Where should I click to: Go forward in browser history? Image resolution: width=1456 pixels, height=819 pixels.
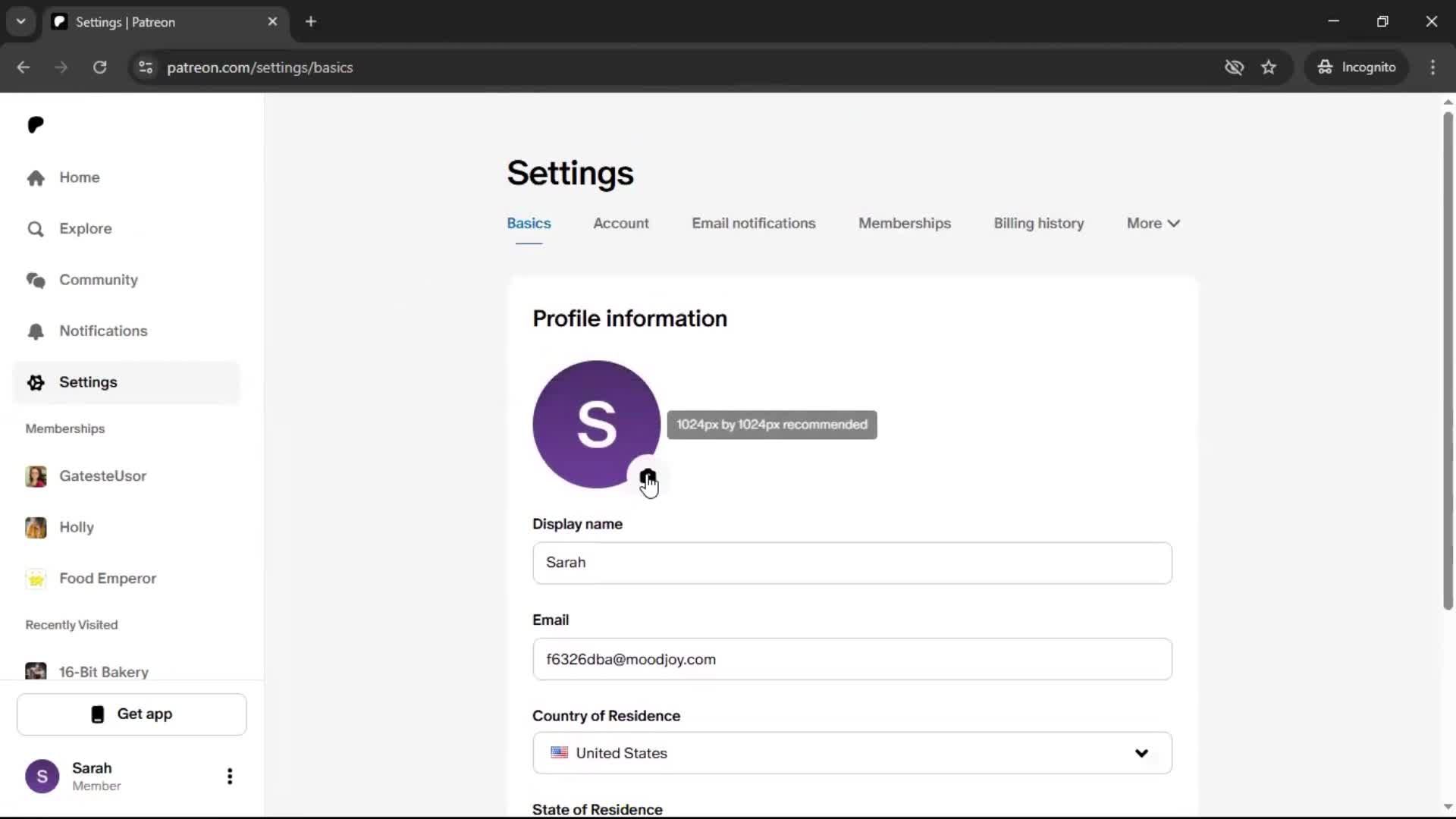[x=61, y=67]
